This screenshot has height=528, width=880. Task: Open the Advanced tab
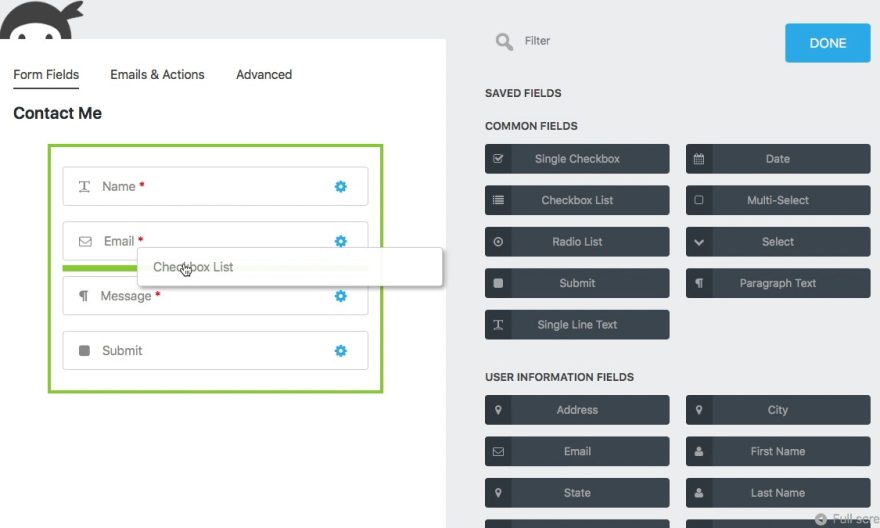(x=264, y=75)
